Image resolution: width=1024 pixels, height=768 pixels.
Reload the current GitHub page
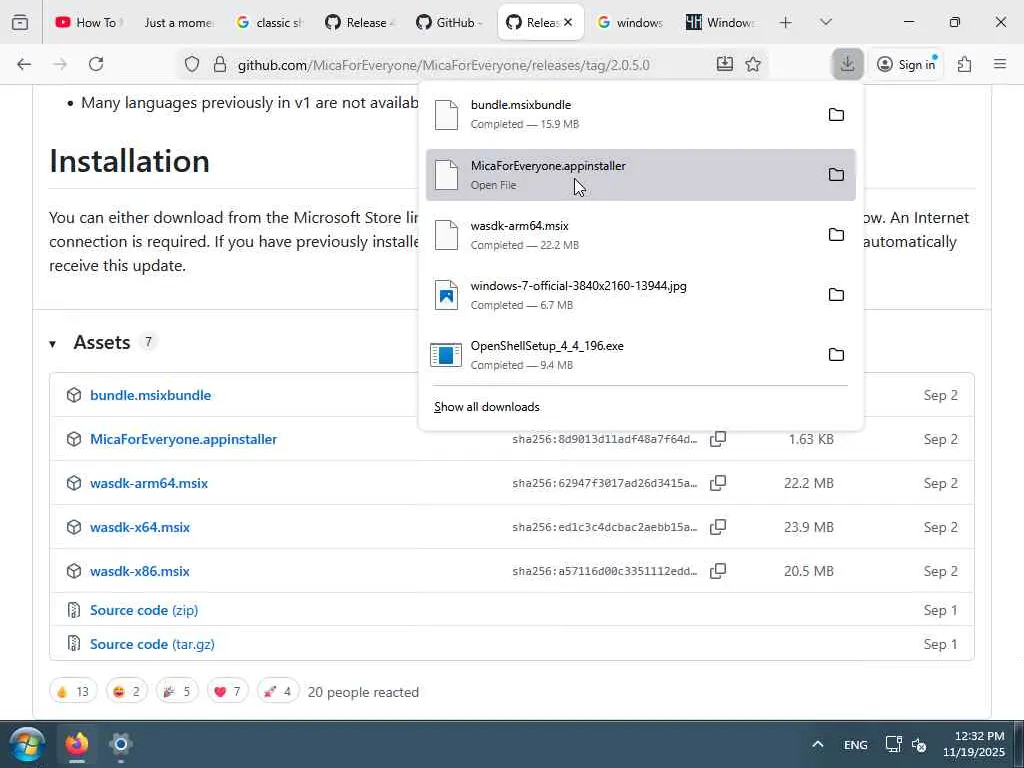96,64
